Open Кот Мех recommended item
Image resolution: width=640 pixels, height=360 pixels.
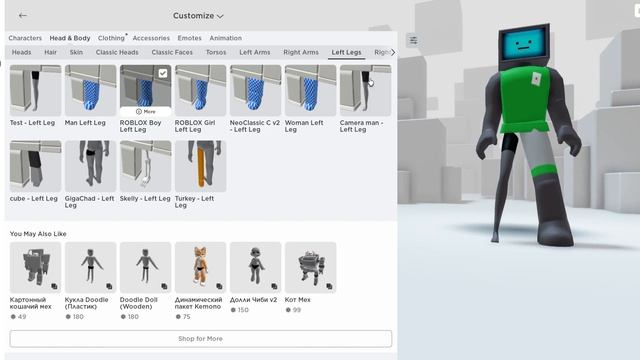pos(311,267)
